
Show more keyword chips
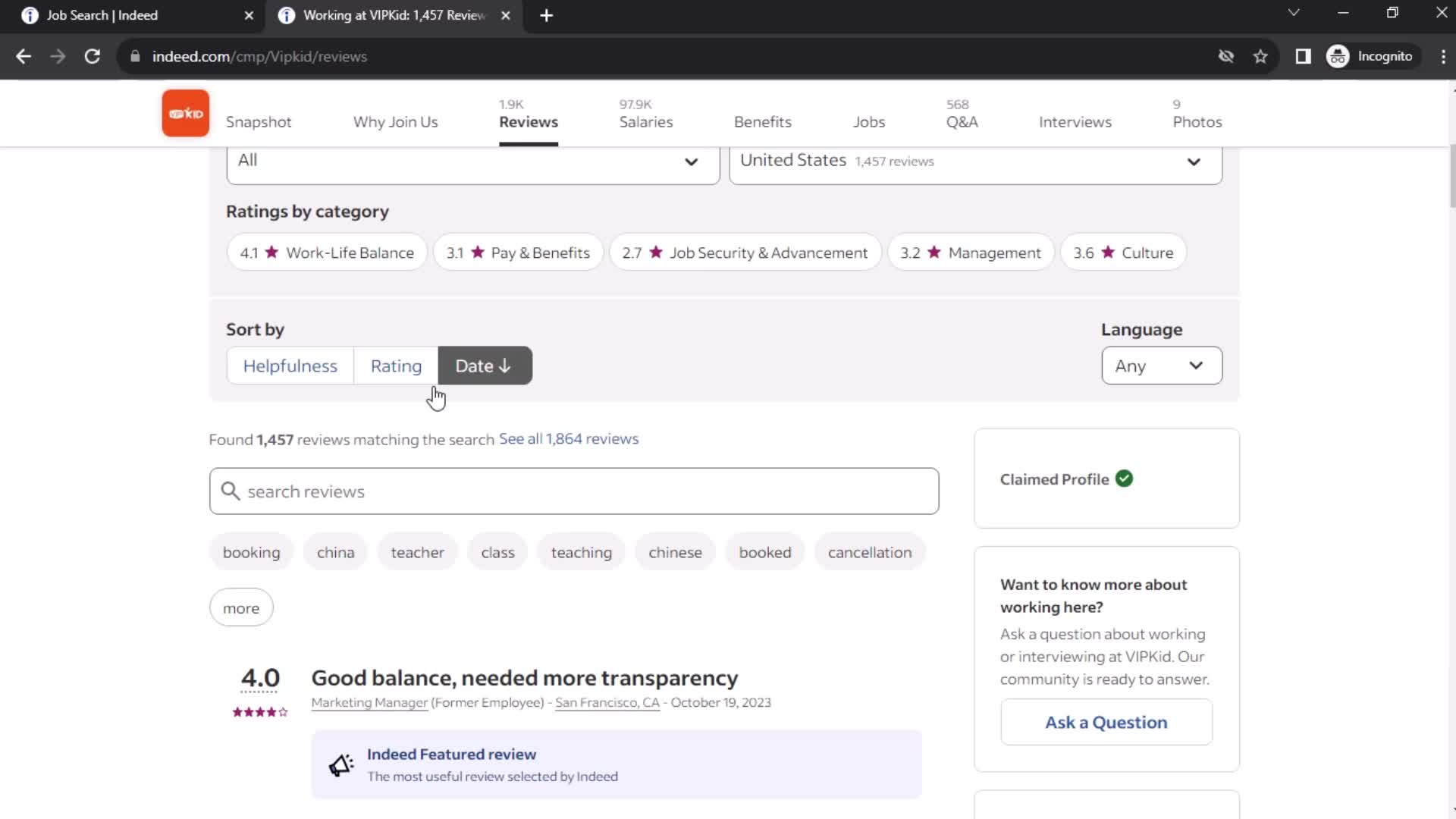[241, 608]
